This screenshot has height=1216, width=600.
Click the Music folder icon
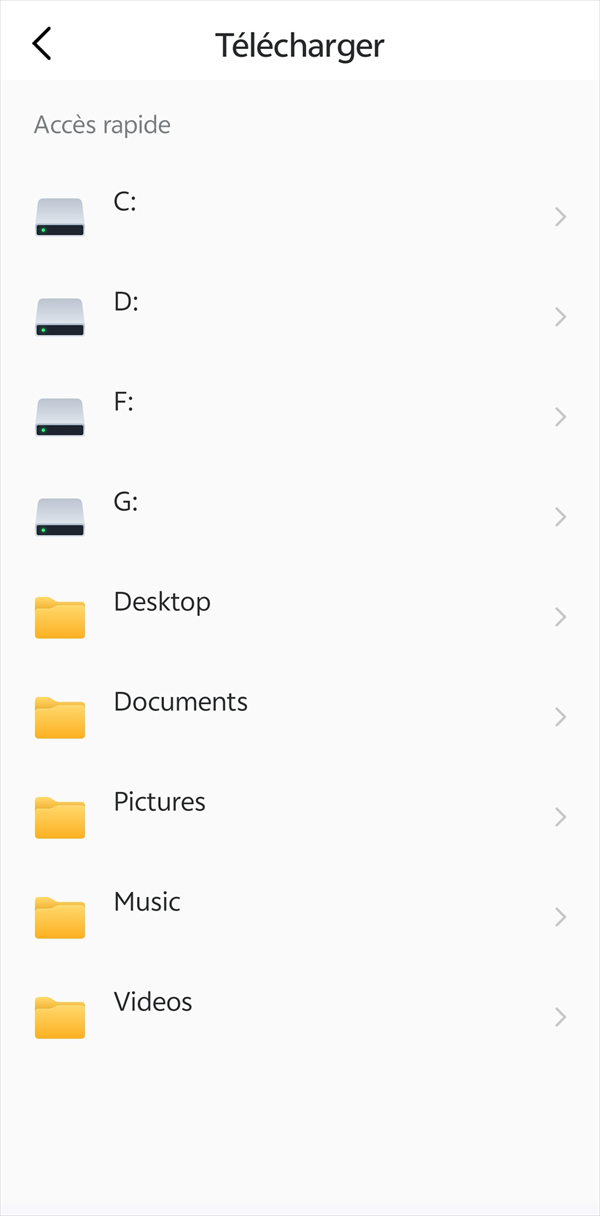[60, 917]
